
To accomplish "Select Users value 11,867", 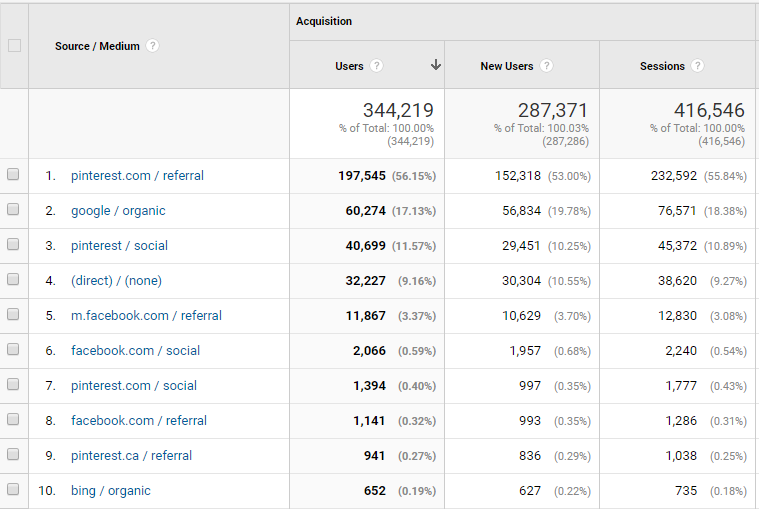I will coord(365,316).
